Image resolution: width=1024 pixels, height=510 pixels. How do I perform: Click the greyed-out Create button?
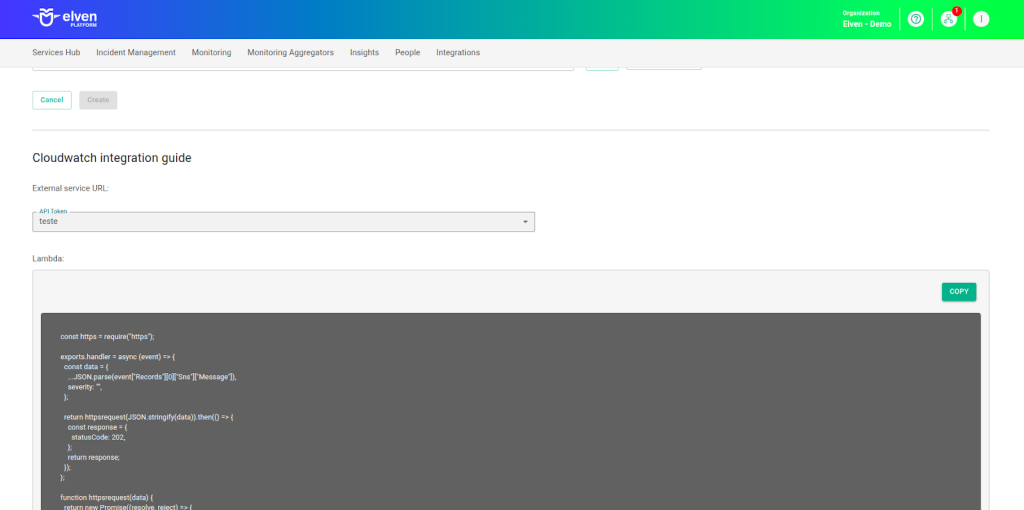pos(98,100)
